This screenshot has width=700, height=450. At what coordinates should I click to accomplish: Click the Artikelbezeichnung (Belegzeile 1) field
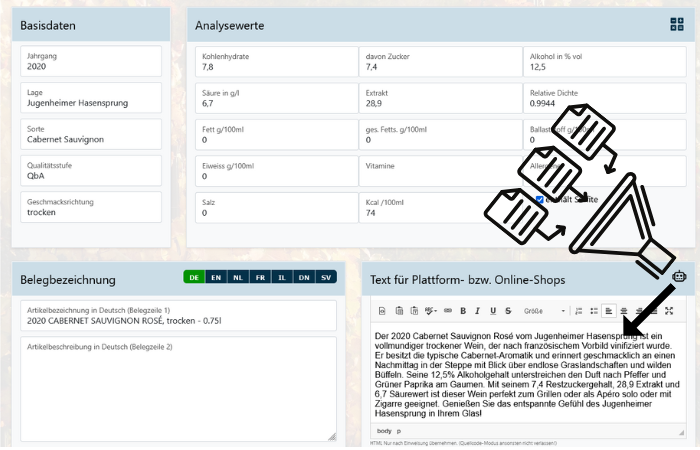[x=178, y=316]
